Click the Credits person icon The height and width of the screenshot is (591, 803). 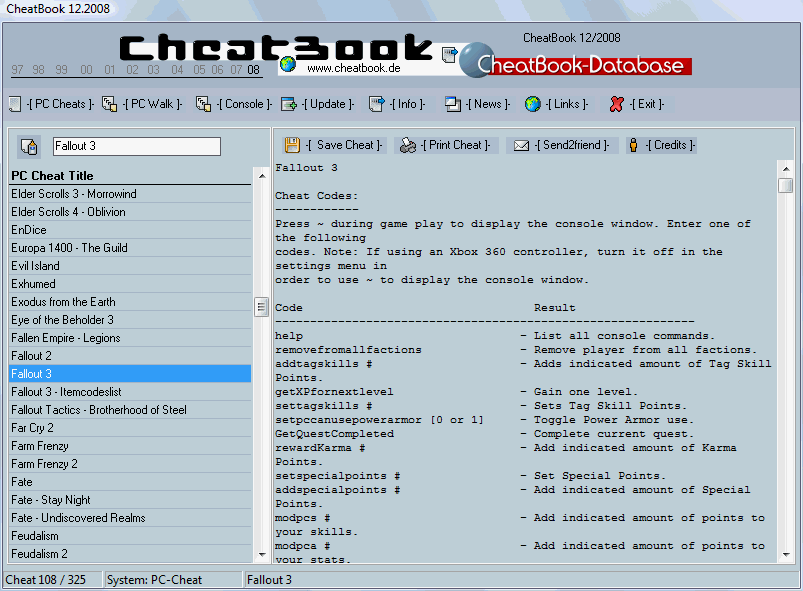pyautogui.click(x=633, y=145)
